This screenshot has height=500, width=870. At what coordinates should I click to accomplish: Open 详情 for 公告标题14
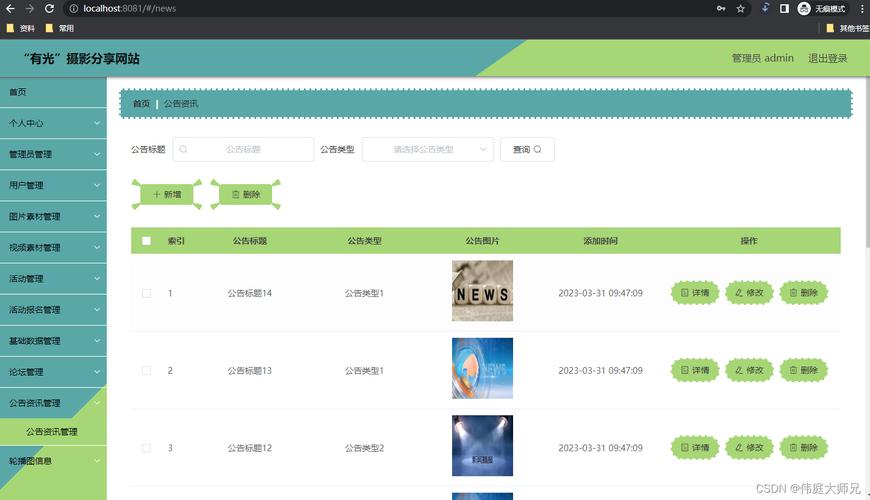click(x=695, y=292)
